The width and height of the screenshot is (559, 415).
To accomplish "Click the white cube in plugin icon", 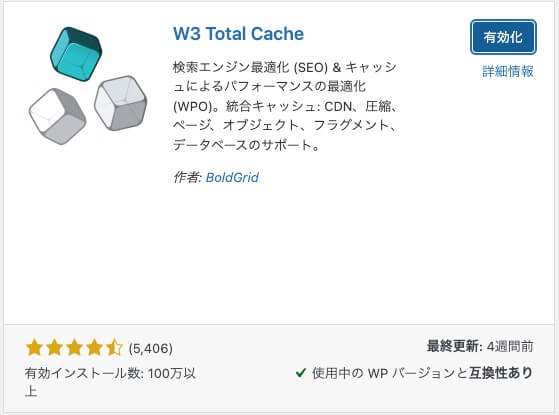I will [x=57, y=116].
